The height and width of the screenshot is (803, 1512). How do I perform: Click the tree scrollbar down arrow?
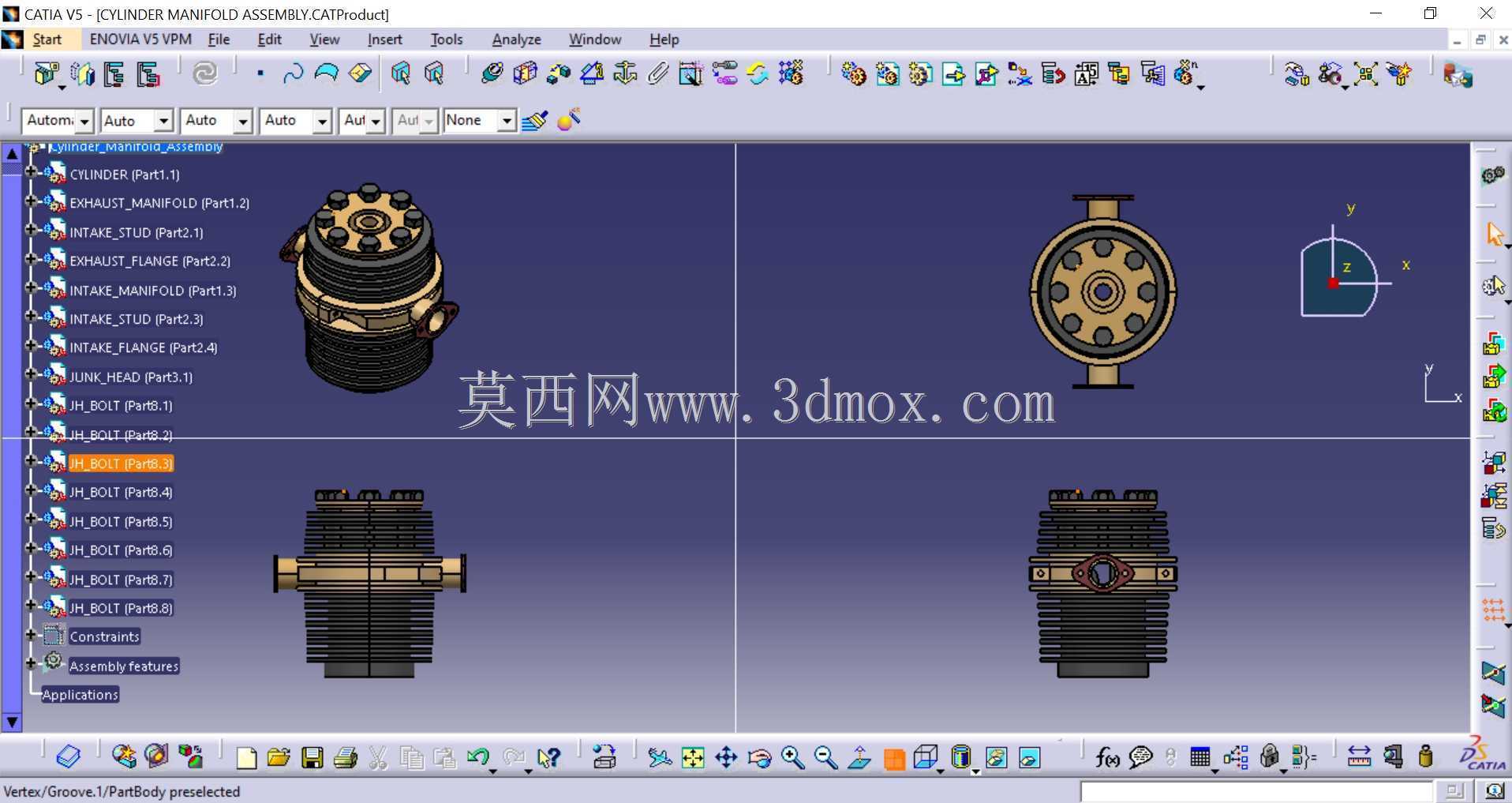[12, 722]
